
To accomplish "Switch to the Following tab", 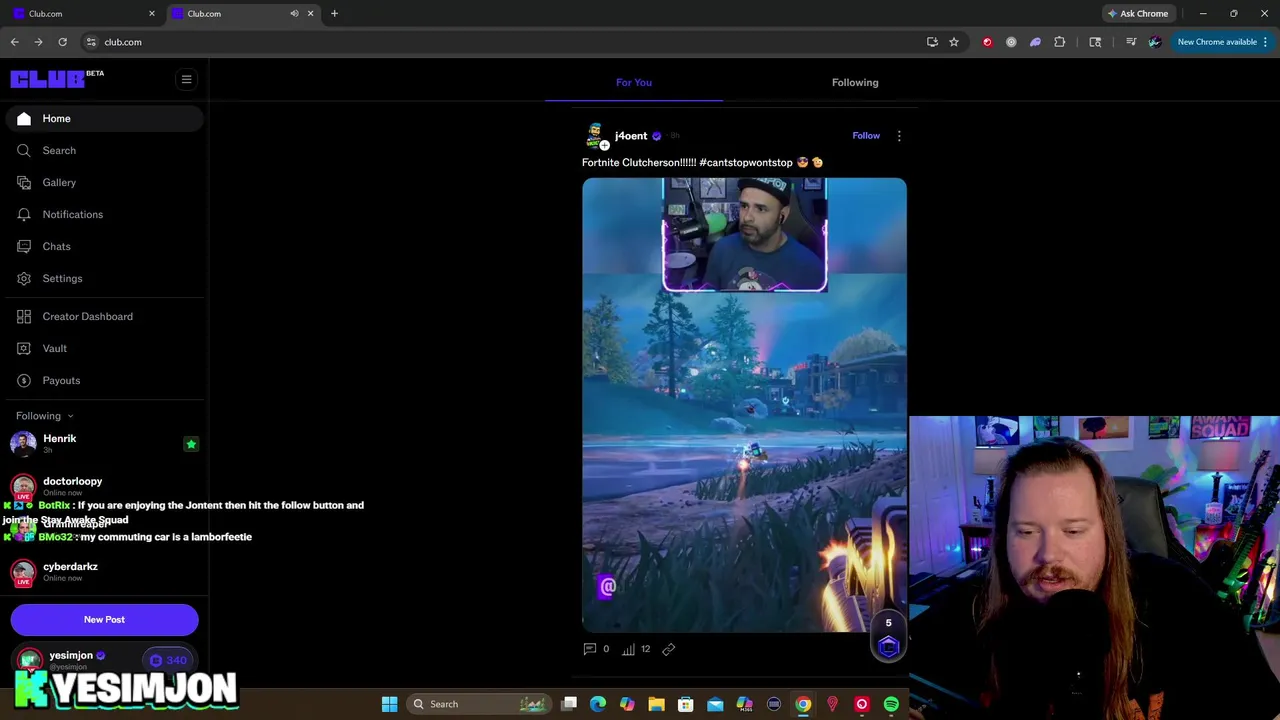I will tap(855, 82).
